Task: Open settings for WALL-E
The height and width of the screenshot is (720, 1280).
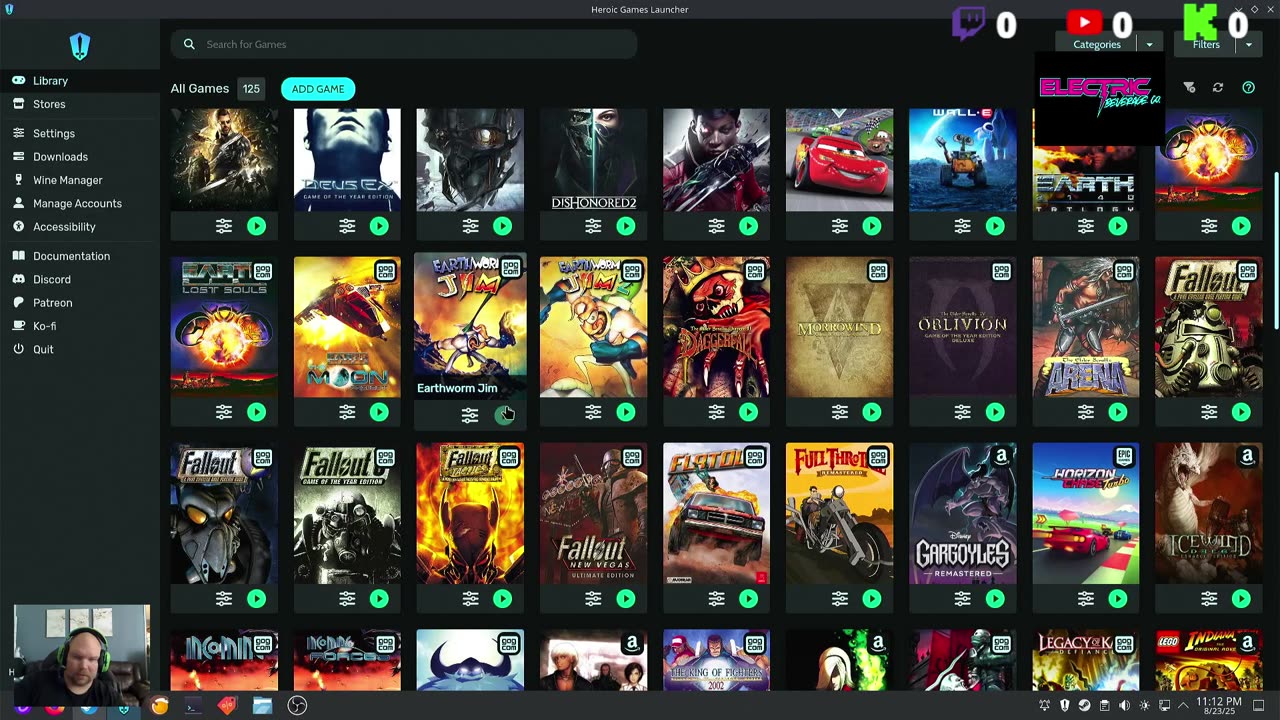Action: (962, 227)
